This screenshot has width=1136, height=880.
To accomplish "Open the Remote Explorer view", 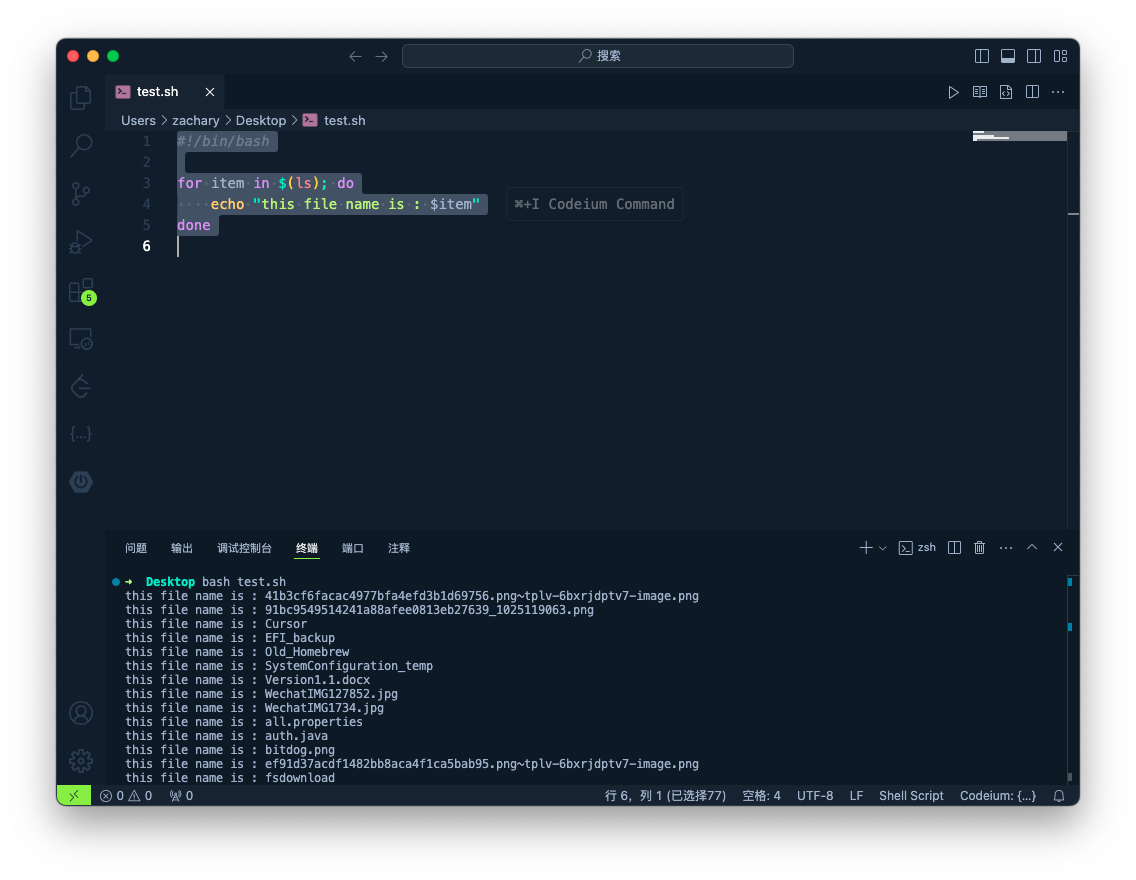I will coord(81,339).
